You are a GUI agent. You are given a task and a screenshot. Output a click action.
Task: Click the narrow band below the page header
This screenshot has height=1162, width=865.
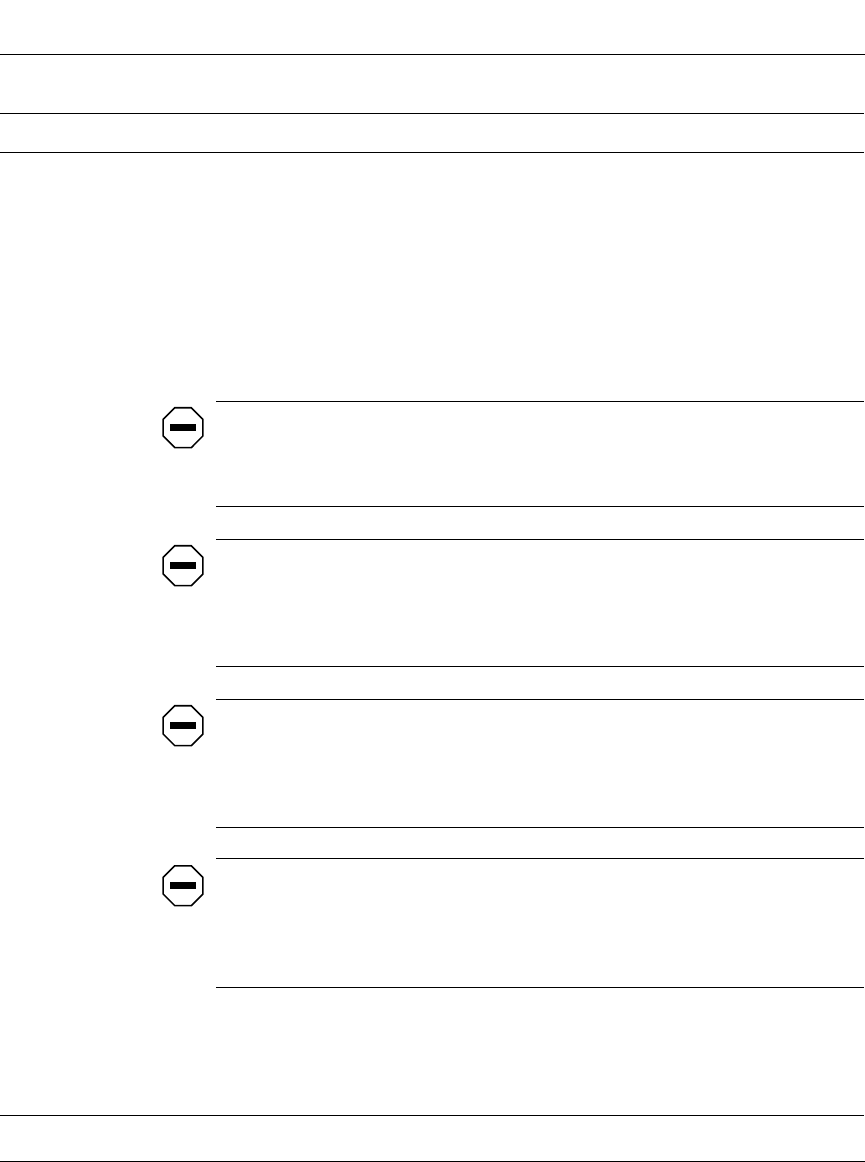pyautogui.click(x=432, y=133)
